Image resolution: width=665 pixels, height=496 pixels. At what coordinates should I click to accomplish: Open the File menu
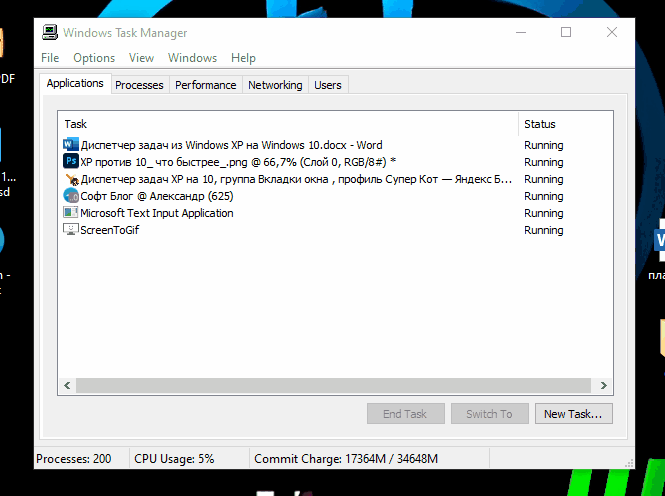point(50,58)
